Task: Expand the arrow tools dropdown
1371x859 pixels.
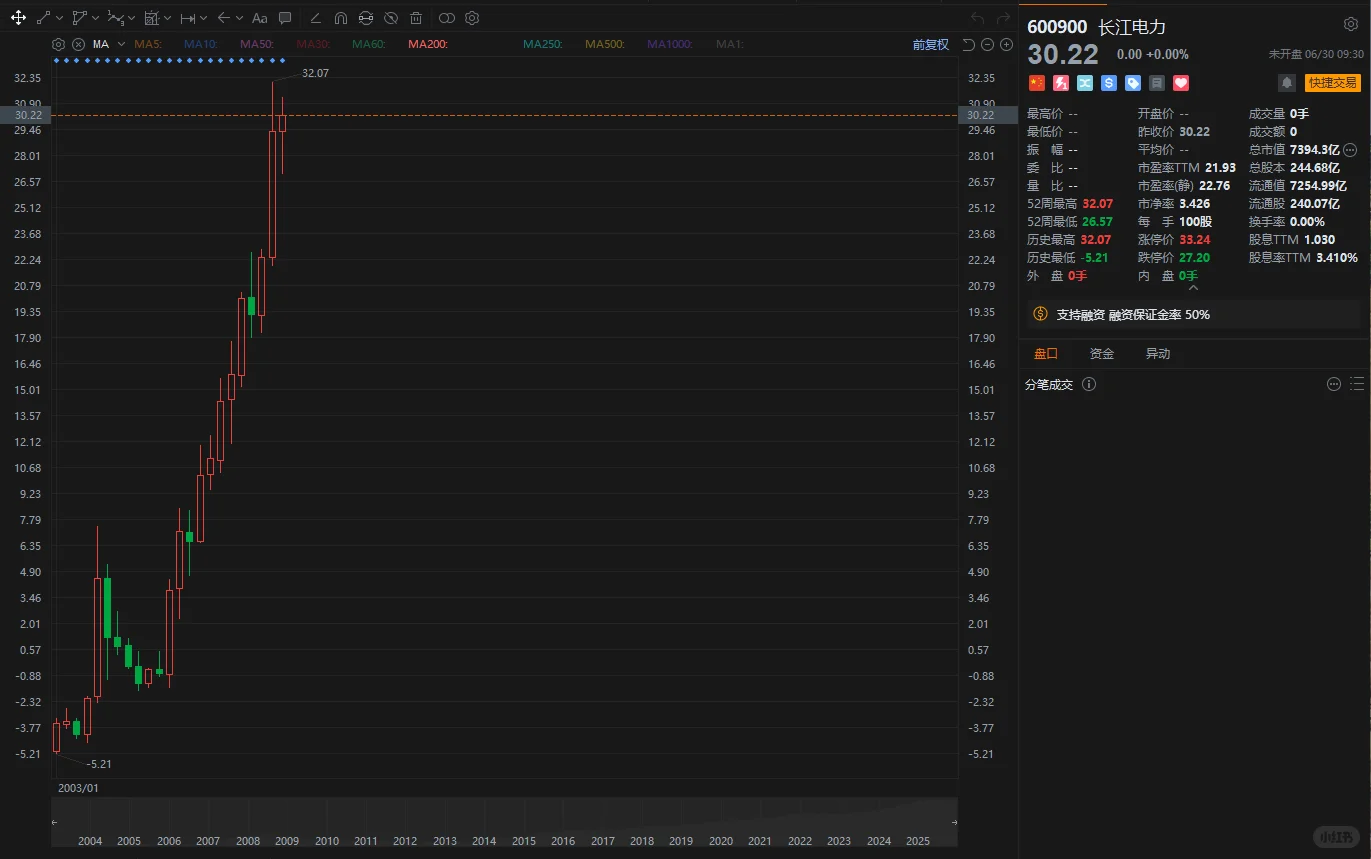Action: [x=239, y=18]
